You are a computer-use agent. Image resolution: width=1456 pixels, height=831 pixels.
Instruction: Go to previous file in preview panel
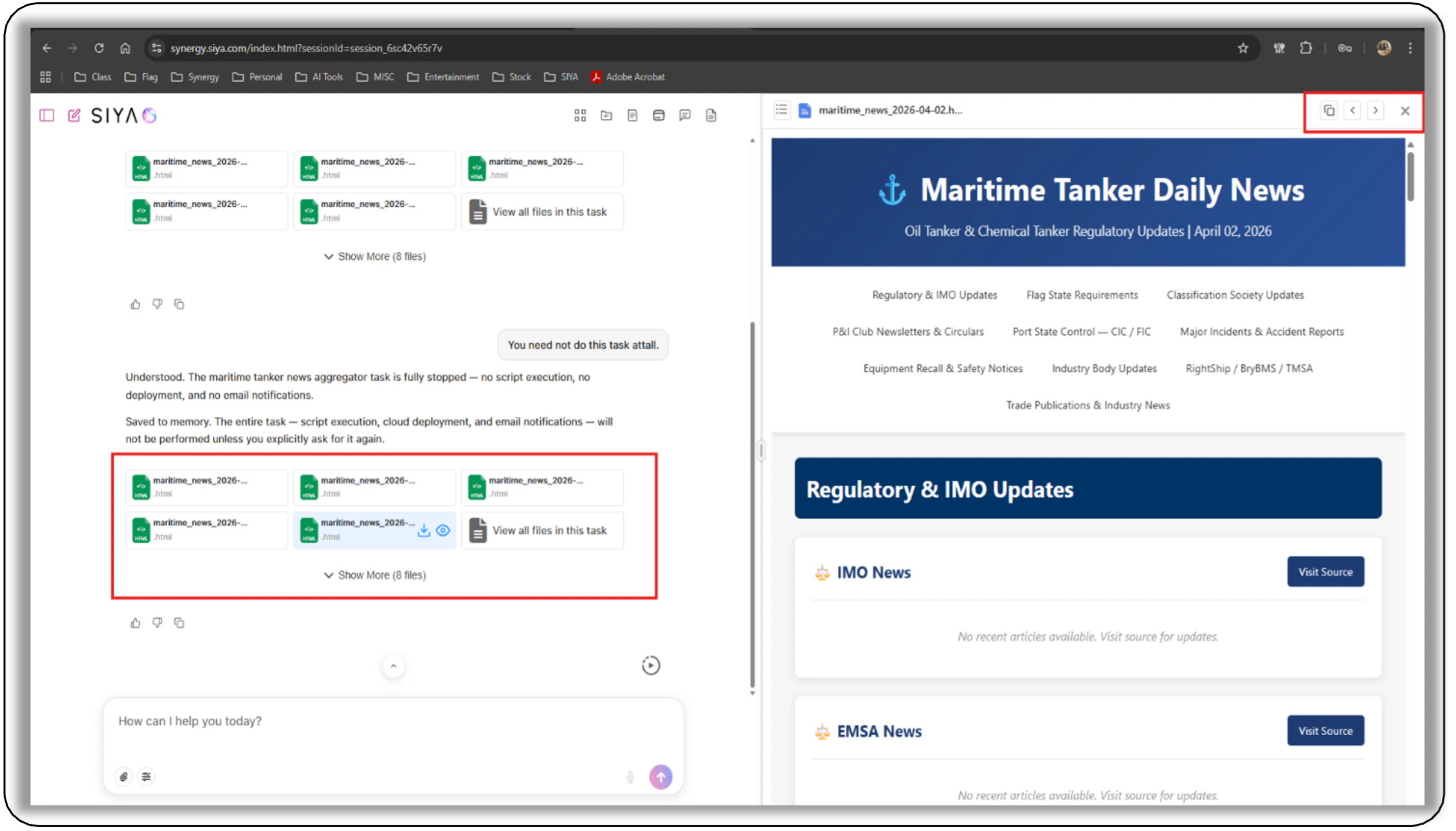pos(1352,111)
